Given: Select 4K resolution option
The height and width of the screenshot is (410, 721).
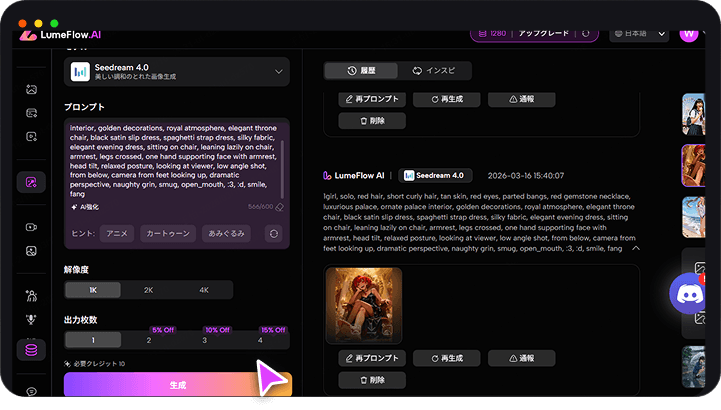Looking at the screenshot, I should [204, 289].
